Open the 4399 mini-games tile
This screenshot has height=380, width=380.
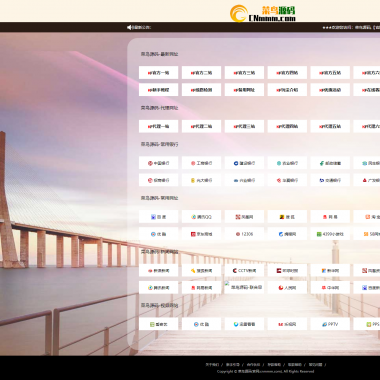330,234
